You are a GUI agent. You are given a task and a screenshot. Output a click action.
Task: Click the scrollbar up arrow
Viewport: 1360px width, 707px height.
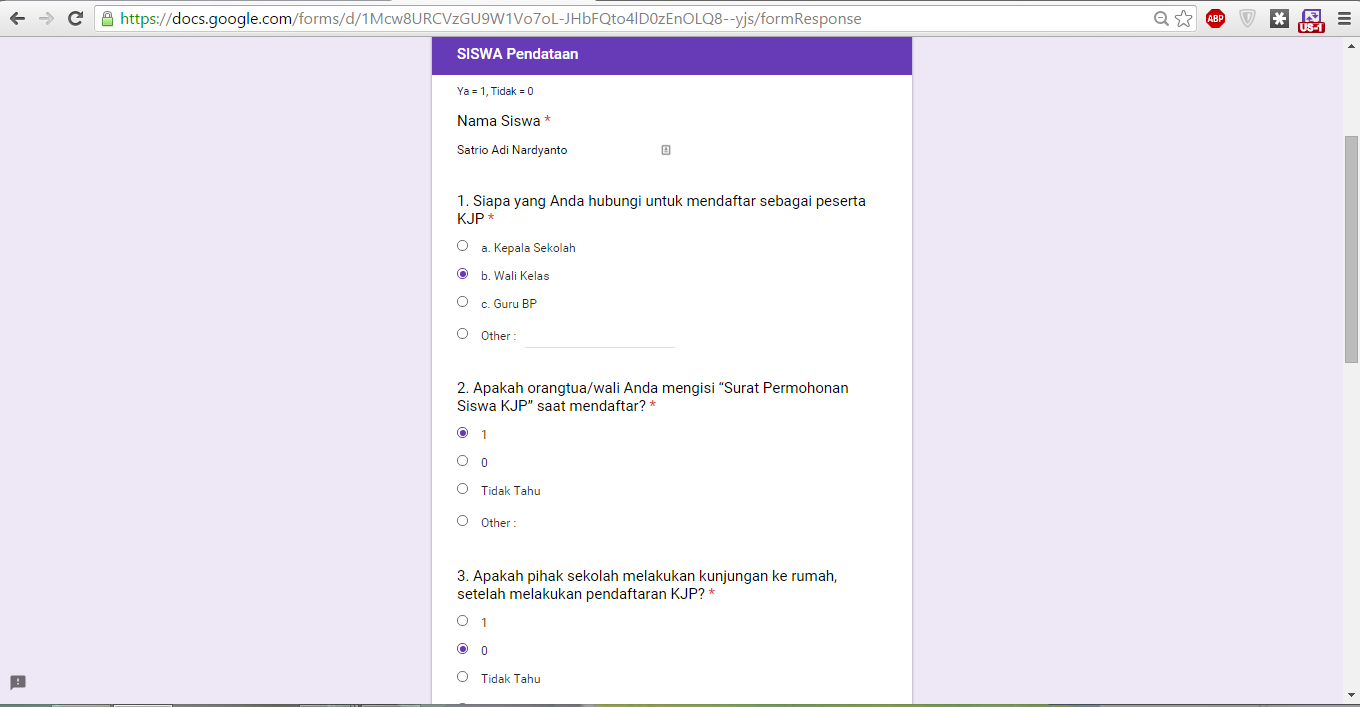[1351, 45]
